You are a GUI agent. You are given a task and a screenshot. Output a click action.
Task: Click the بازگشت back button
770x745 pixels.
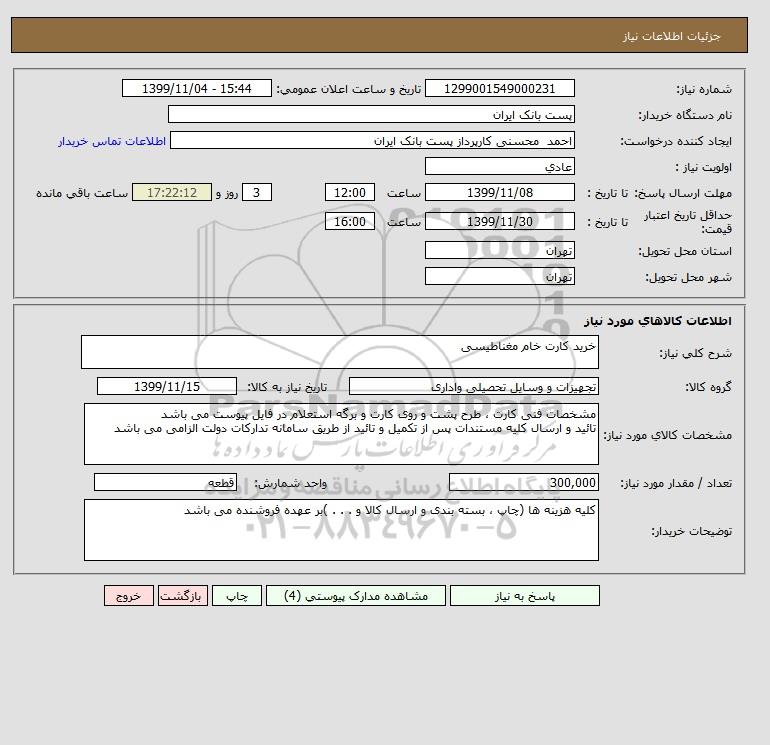[x=183, y=596]
